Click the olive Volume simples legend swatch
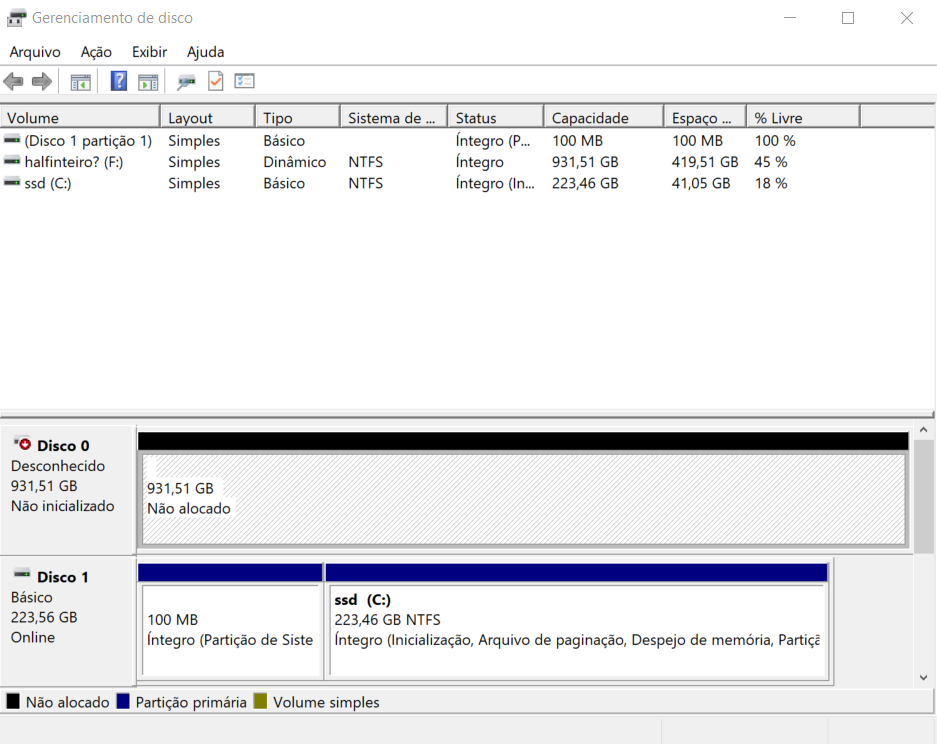 (x=260, y=701)
